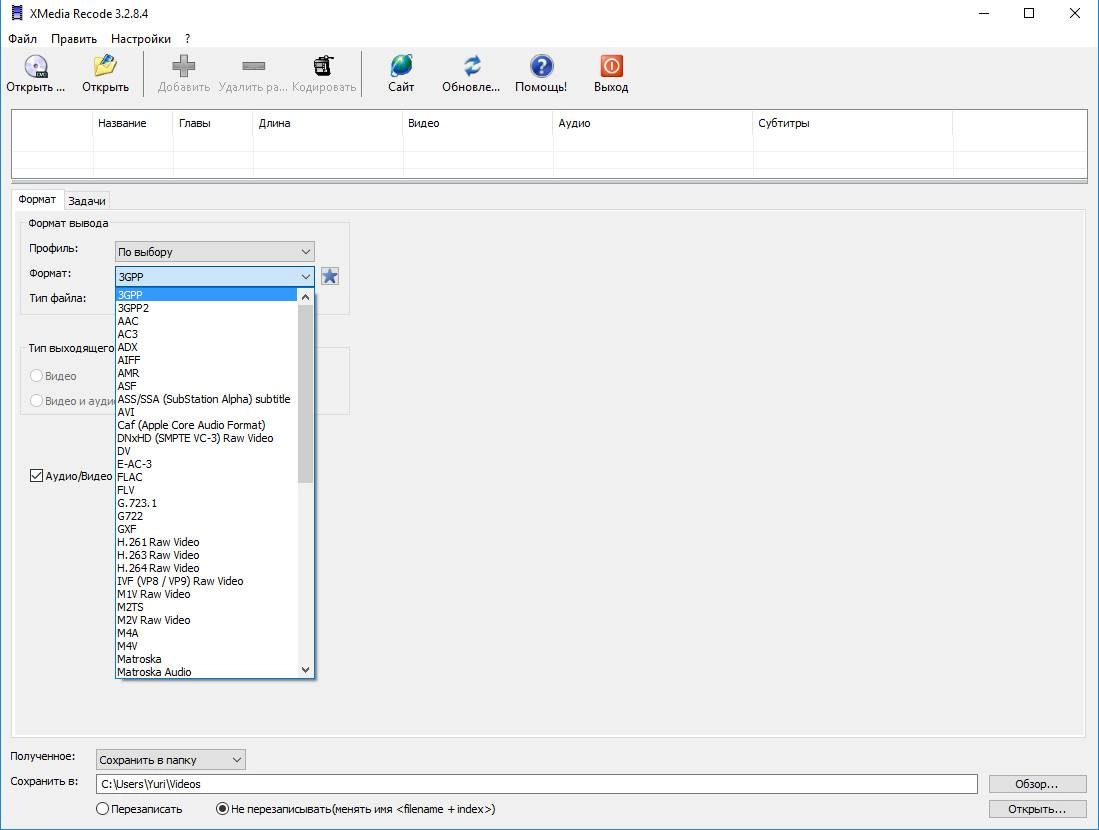Click the XMedia Recode title bar icon
This screenshot has width=1099, height=830.
tap(17, 13)
